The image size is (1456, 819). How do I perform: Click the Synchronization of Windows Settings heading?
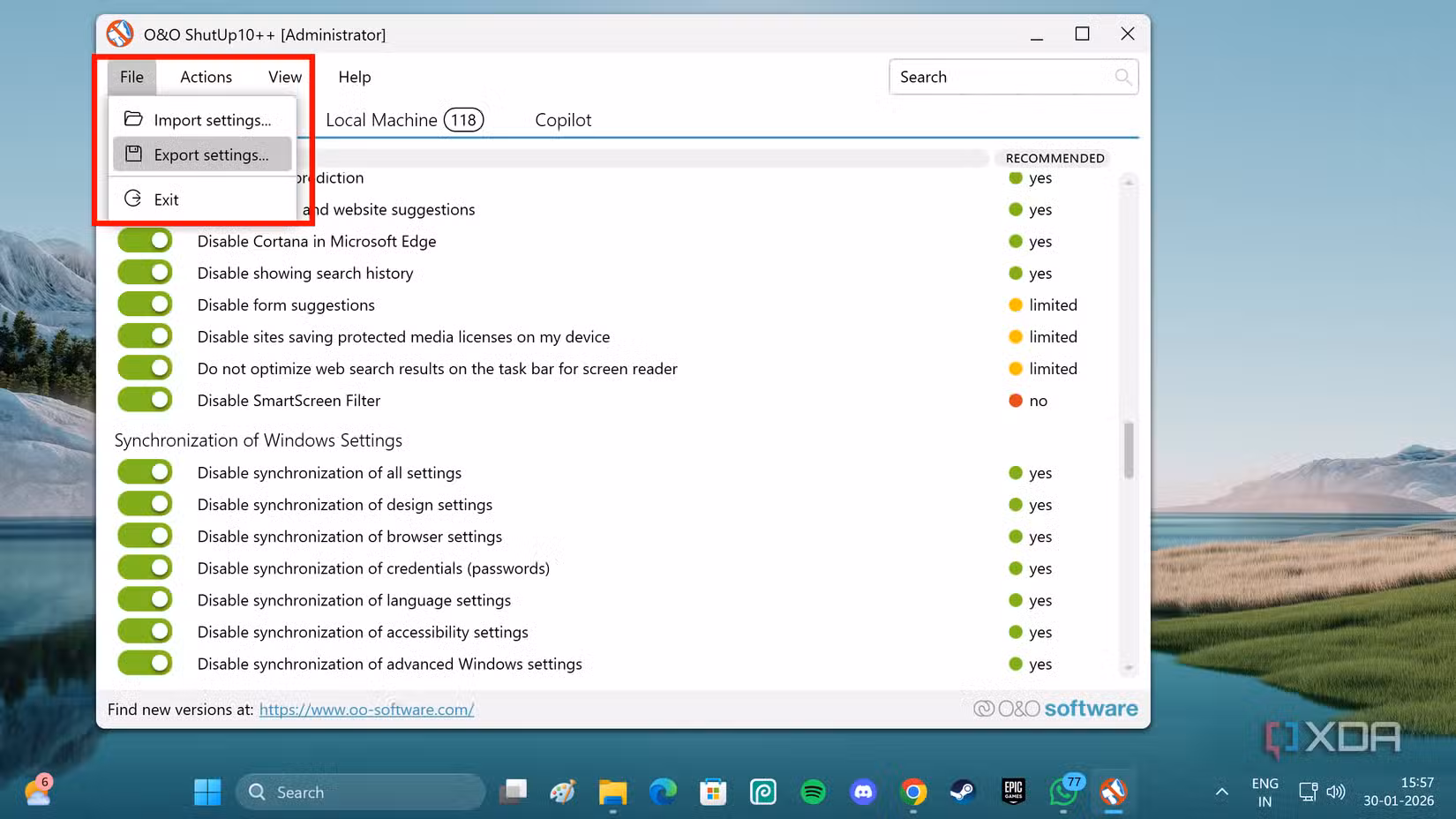click(258, 440)
